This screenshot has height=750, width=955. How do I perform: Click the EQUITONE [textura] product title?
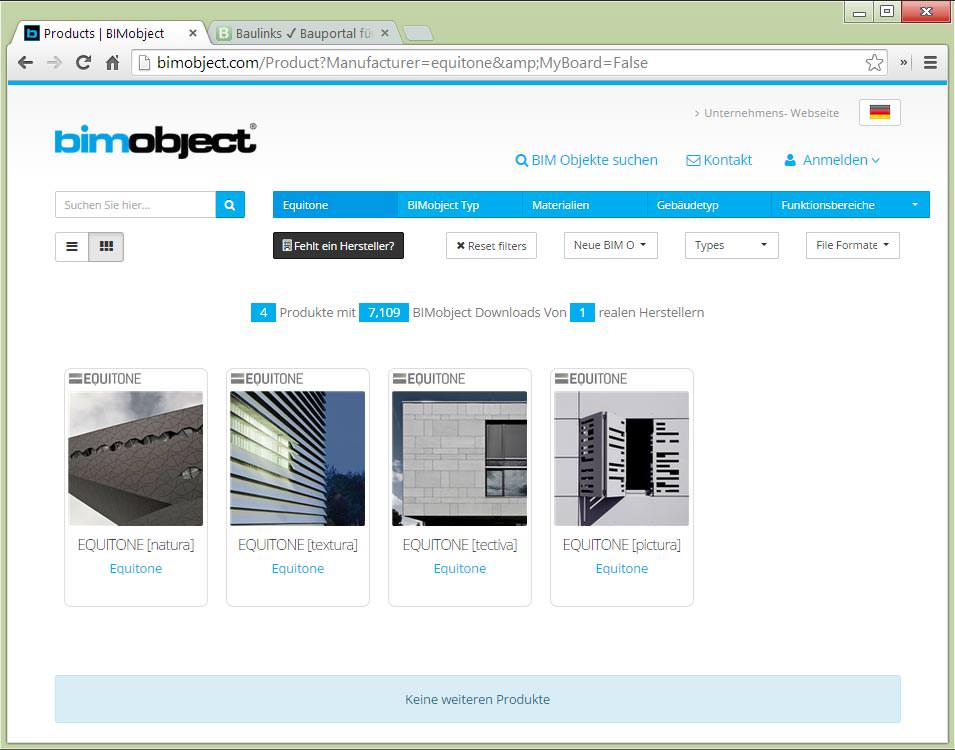pyautogui.click(x=298, y=545)
